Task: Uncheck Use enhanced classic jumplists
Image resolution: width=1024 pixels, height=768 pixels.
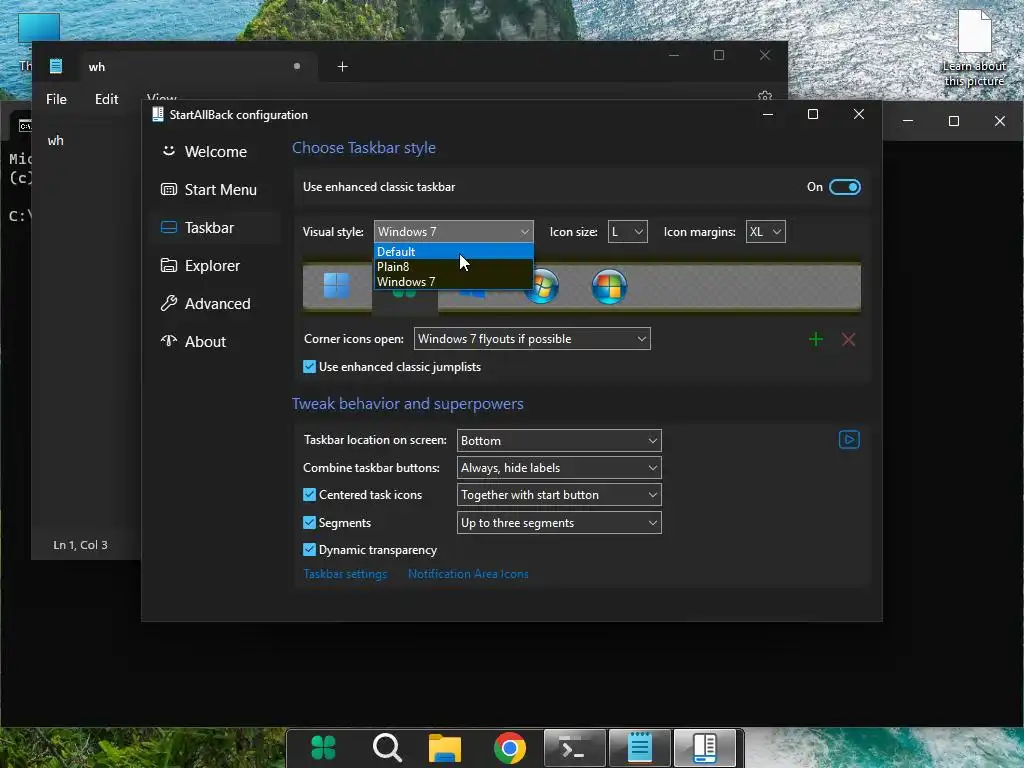Action: click(x=310, y=367)
